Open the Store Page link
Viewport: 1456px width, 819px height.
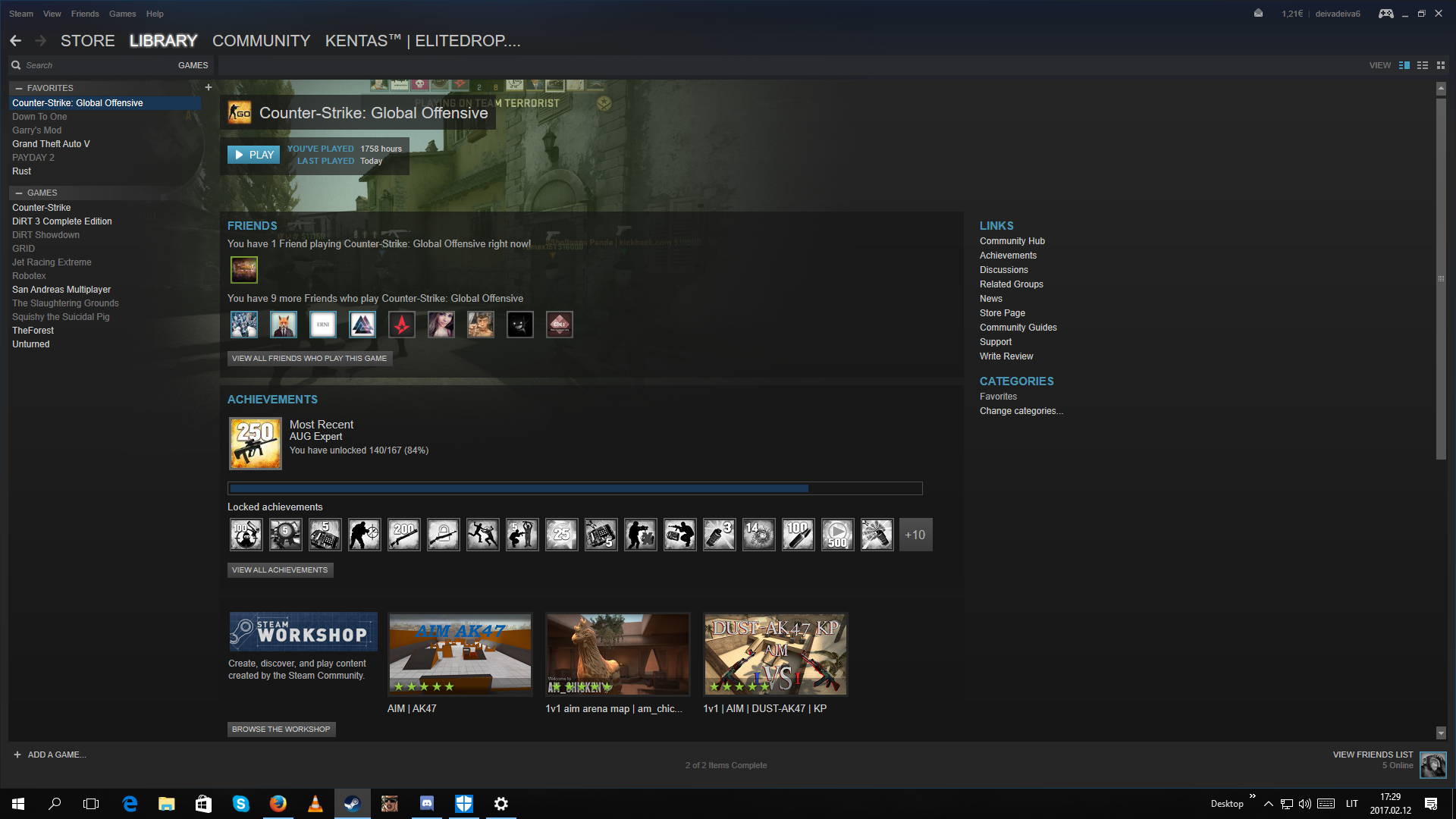[x=1003, y=313]
